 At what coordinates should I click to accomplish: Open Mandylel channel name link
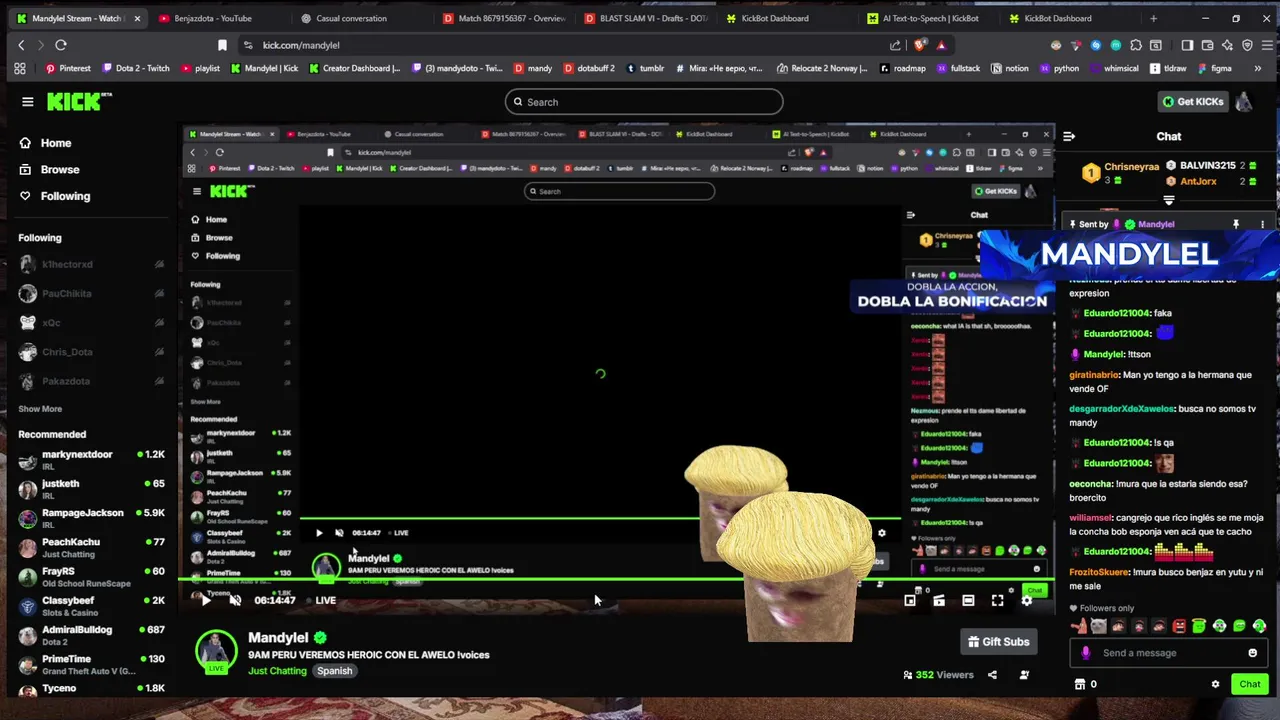(278, 637)
